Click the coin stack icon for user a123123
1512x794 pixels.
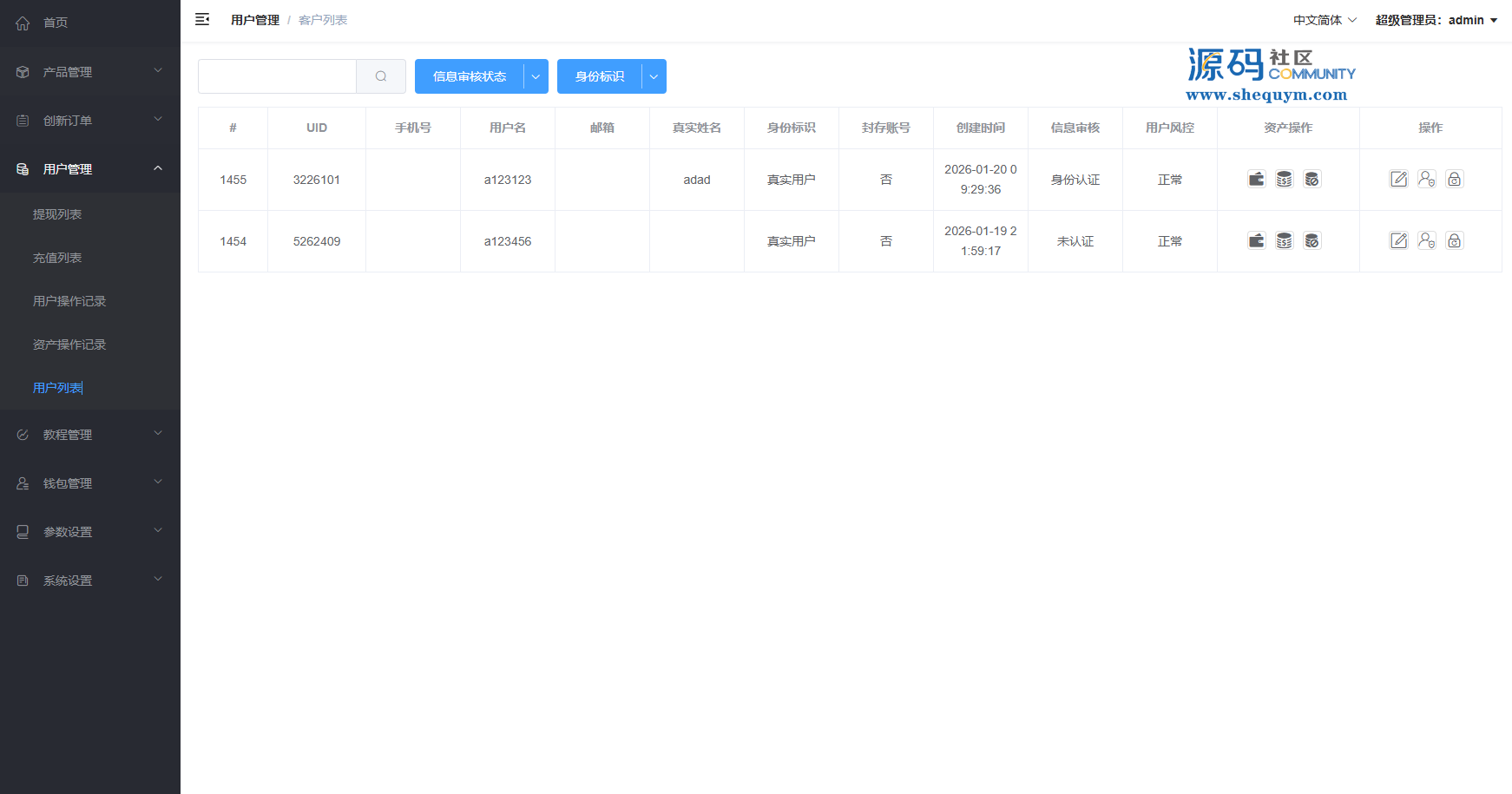(x=1284, y=179)
